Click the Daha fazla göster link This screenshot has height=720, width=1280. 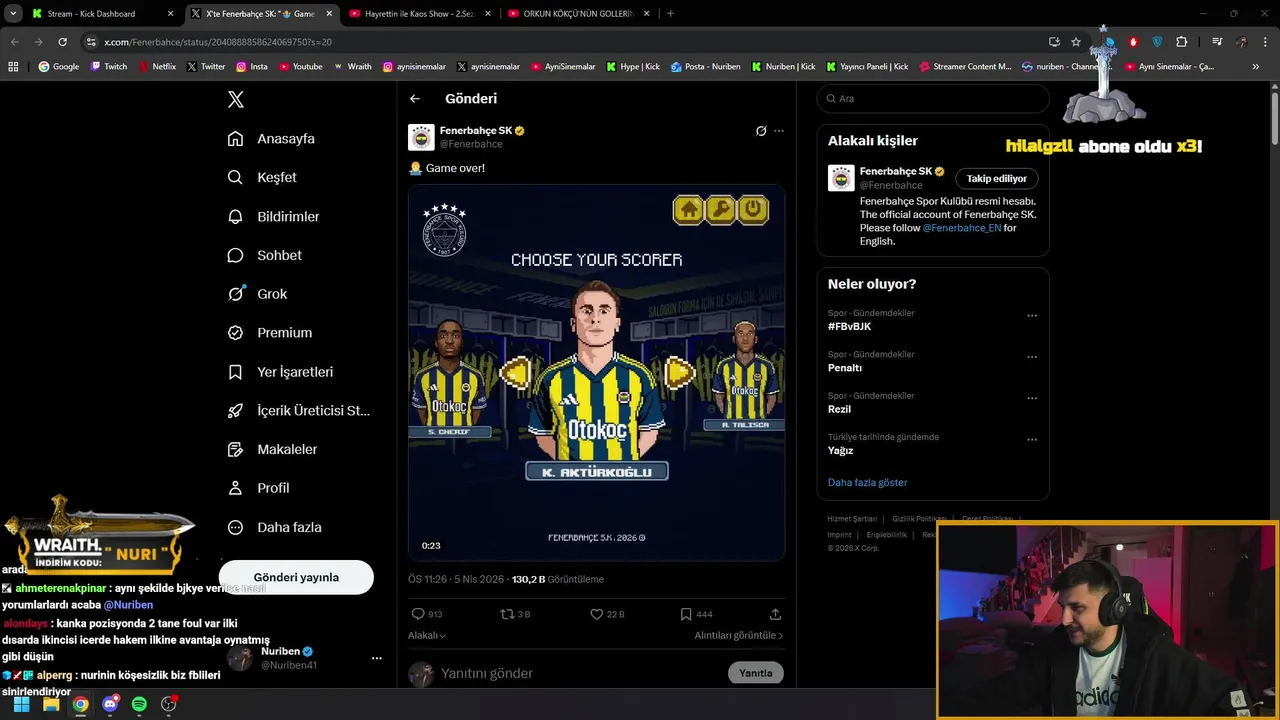click(x=867, y=482)
